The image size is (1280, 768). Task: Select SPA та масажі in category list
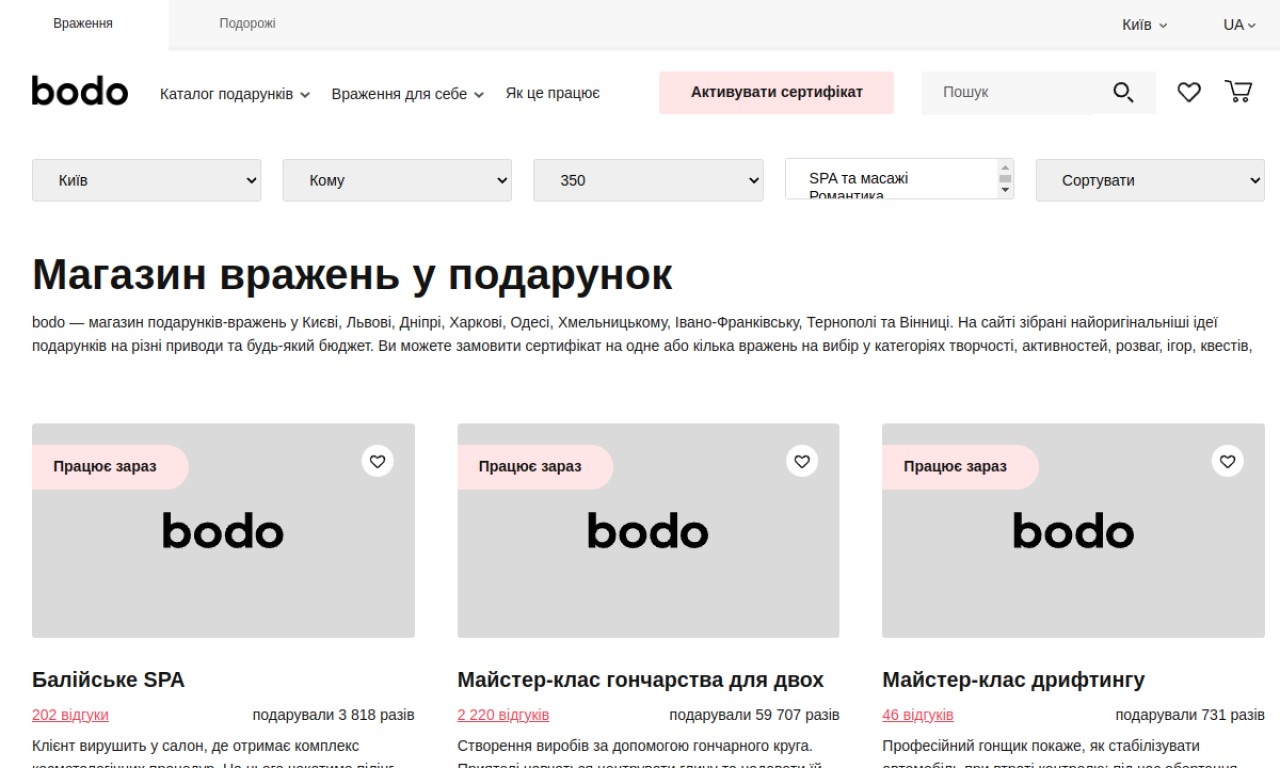[858, 178]
